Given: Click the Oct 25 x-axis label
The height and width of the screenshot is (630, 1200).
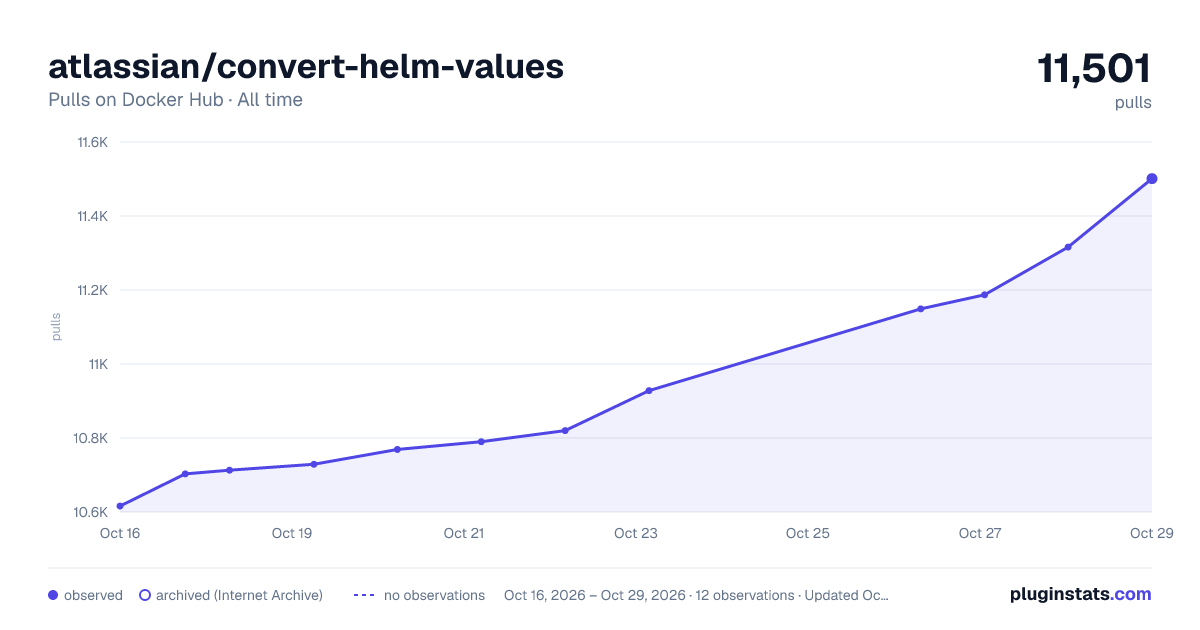Looking at the screenshot, I should pos(808,533).
